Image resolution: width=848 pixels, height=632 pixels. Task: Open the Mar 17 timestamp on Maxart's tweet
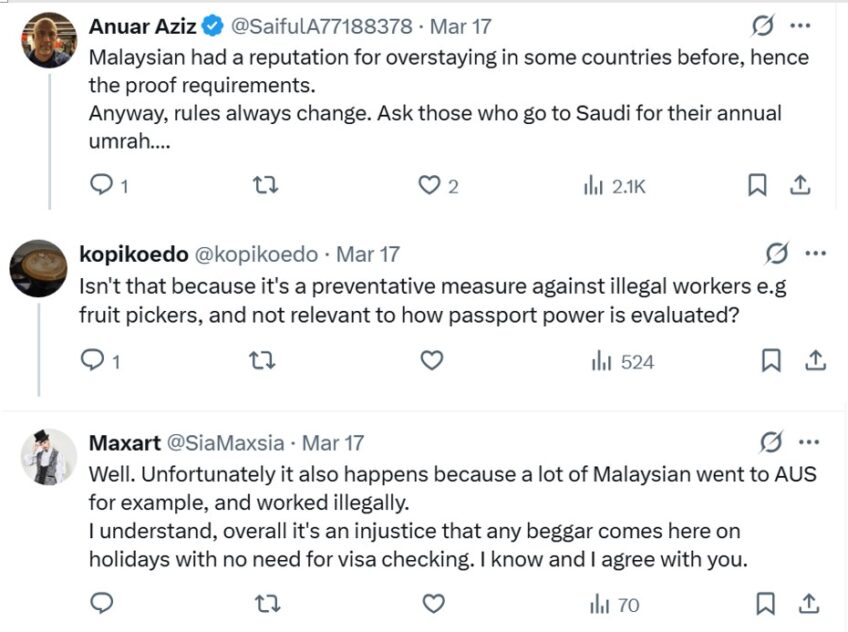click(333, 441)
